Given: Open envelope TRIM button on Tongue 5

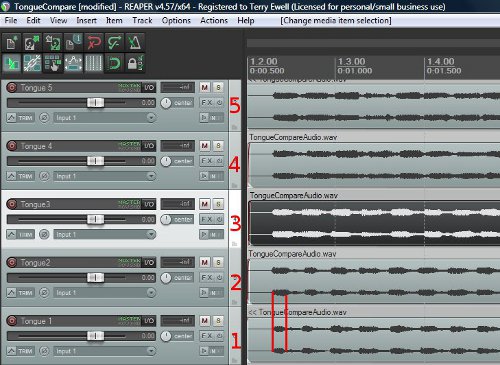Looking at the screenshot, I should [x=20, y=118].
